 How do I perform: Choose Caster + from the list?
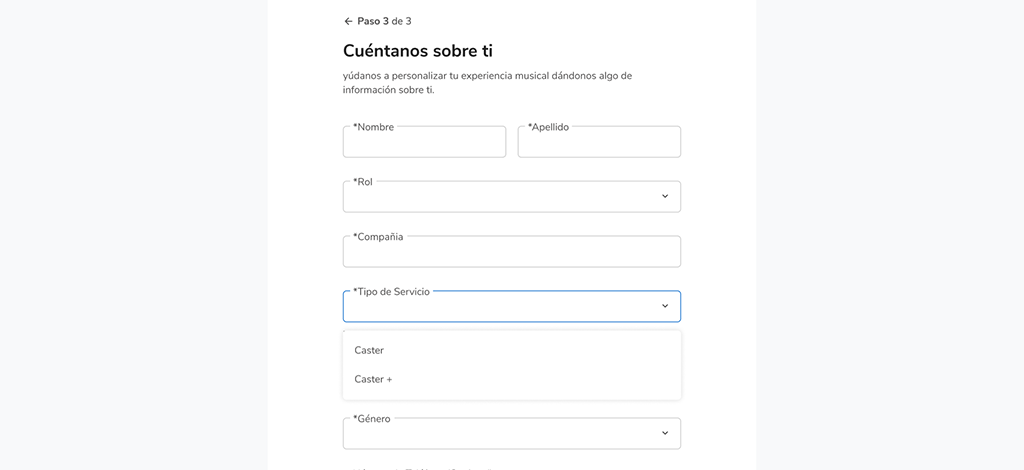373,379
